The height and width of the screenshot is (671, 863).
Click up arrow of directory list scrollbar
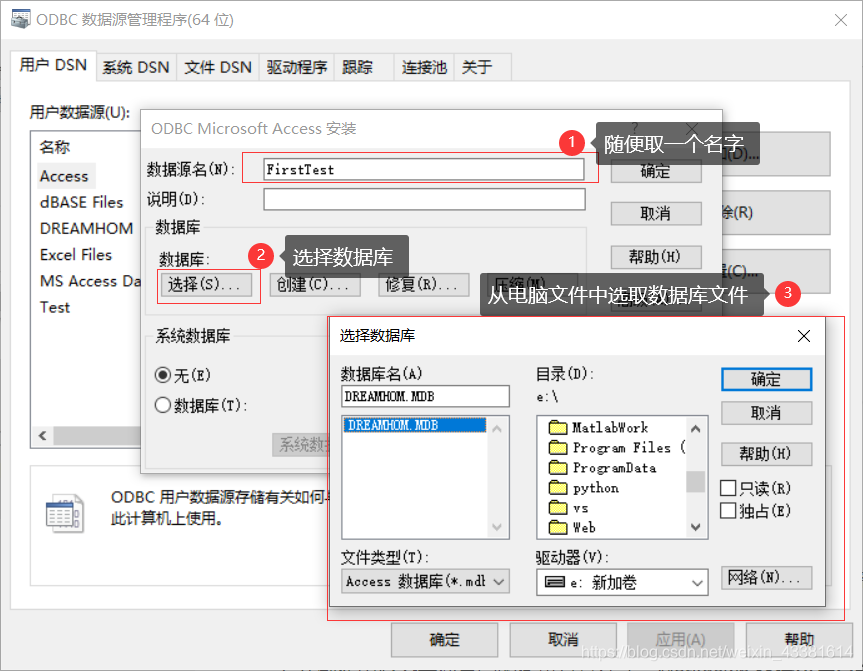[696, 428]
